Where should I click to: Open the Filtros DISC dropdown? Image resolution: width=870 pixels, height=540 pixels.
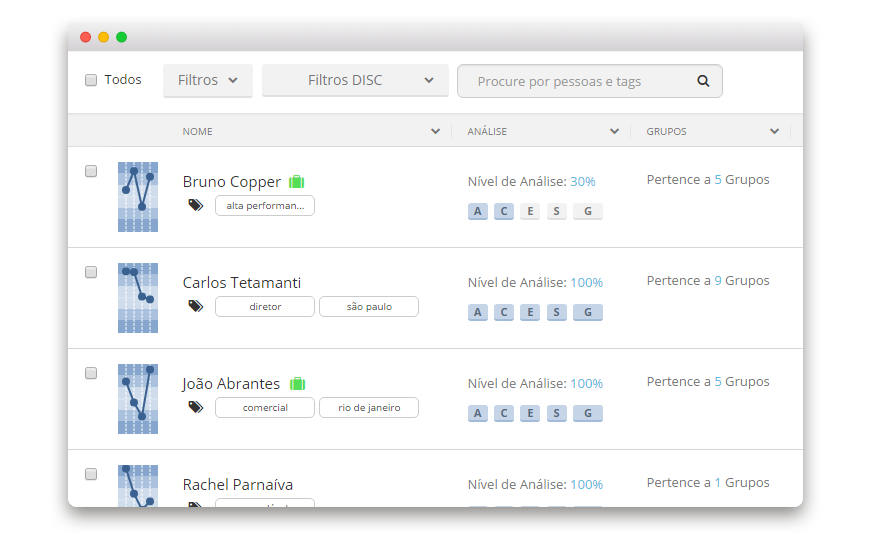tap(355, 80)
